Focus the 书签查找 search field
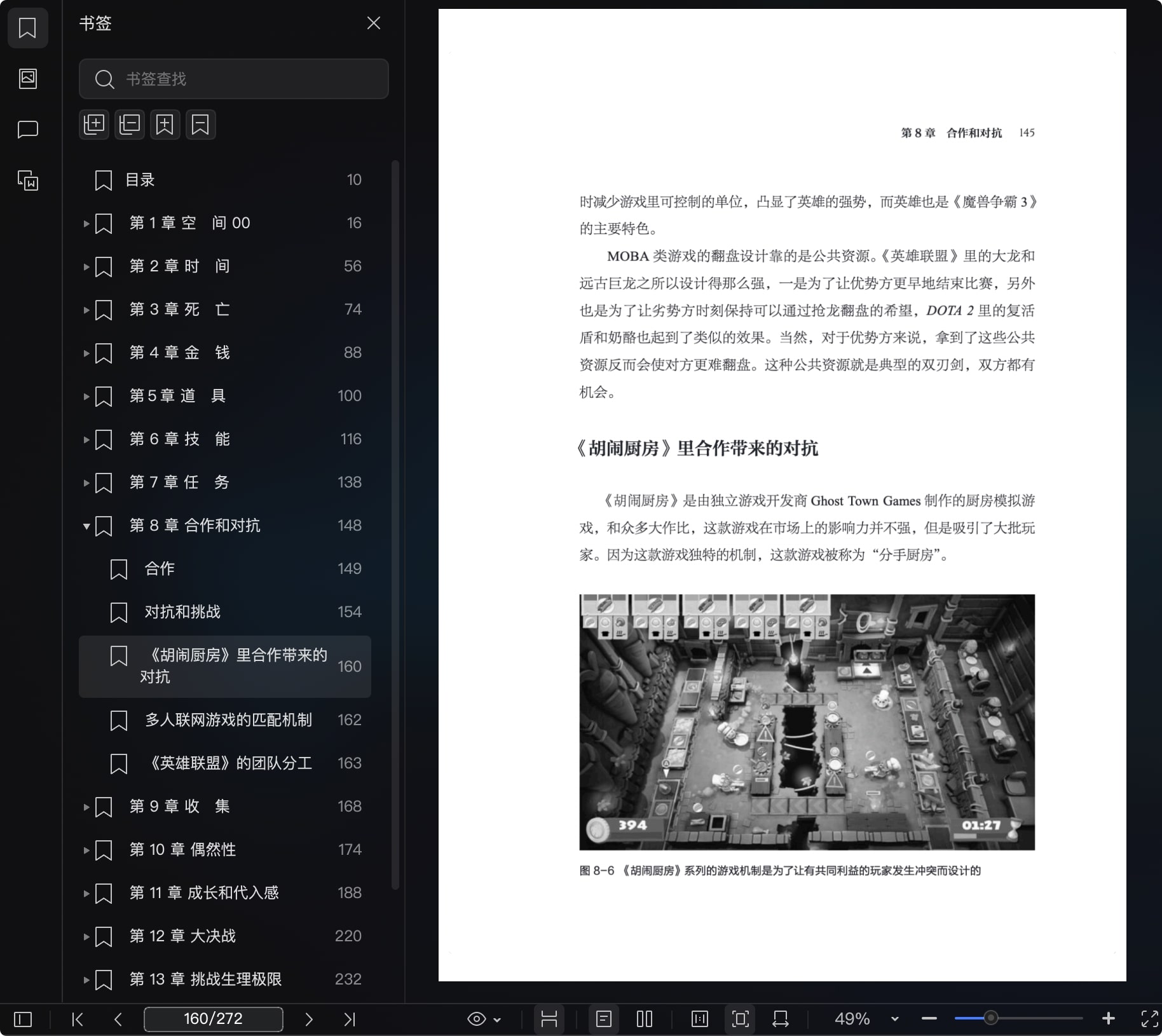Viewport: 1162px width, 1036px height. point(233,79)
